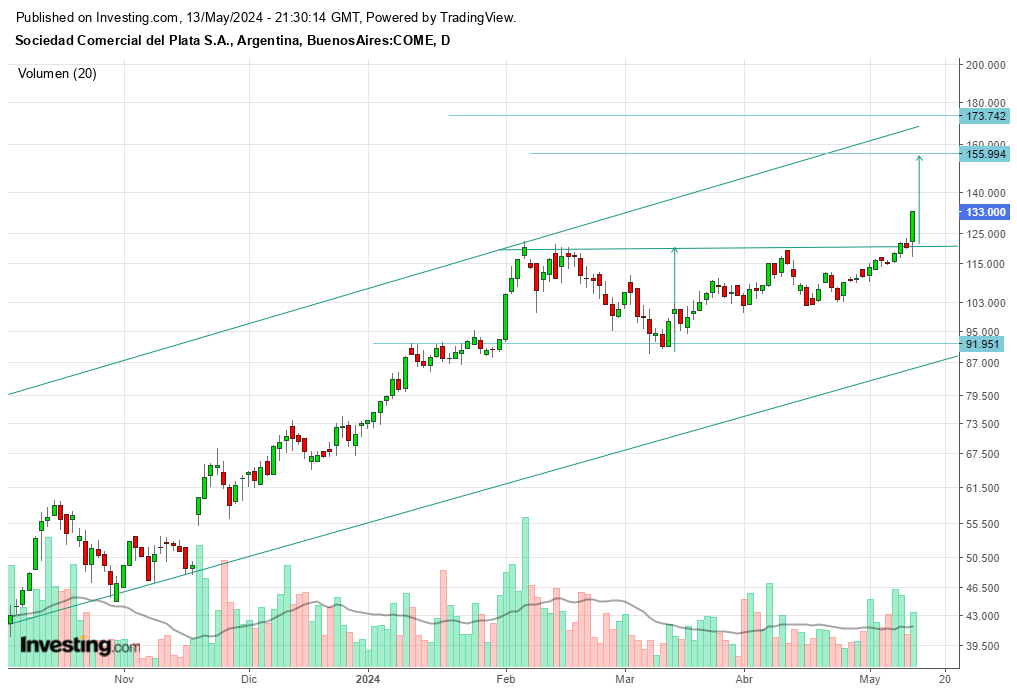Click the 180.000 price axis value
This screenshot has width=1017, height=692.
coord(986,103)
